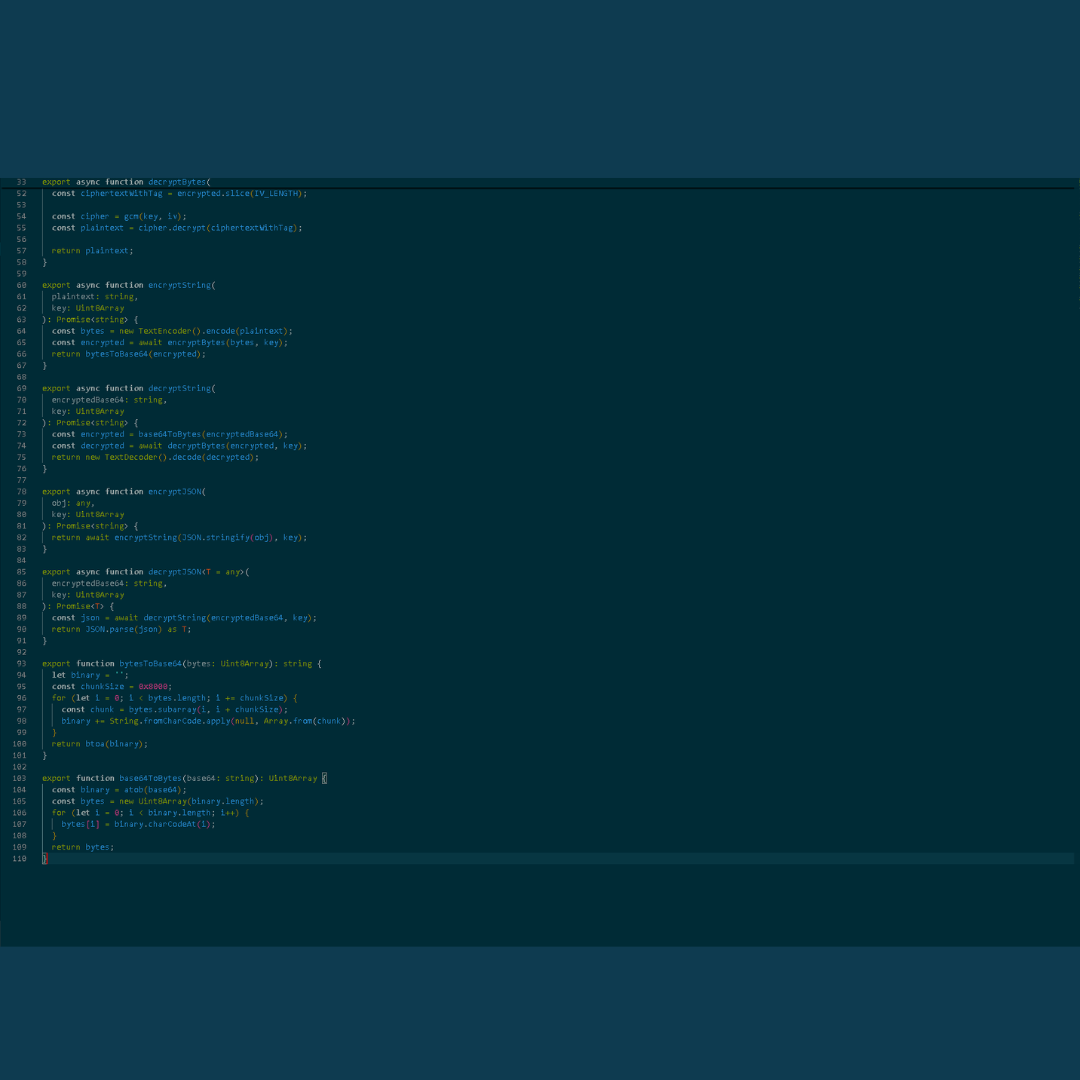Viewport: 1080px width, 1080px height.
Task: Click the encryptString function name
Action: pyautogui.click(x=179, y=285)
